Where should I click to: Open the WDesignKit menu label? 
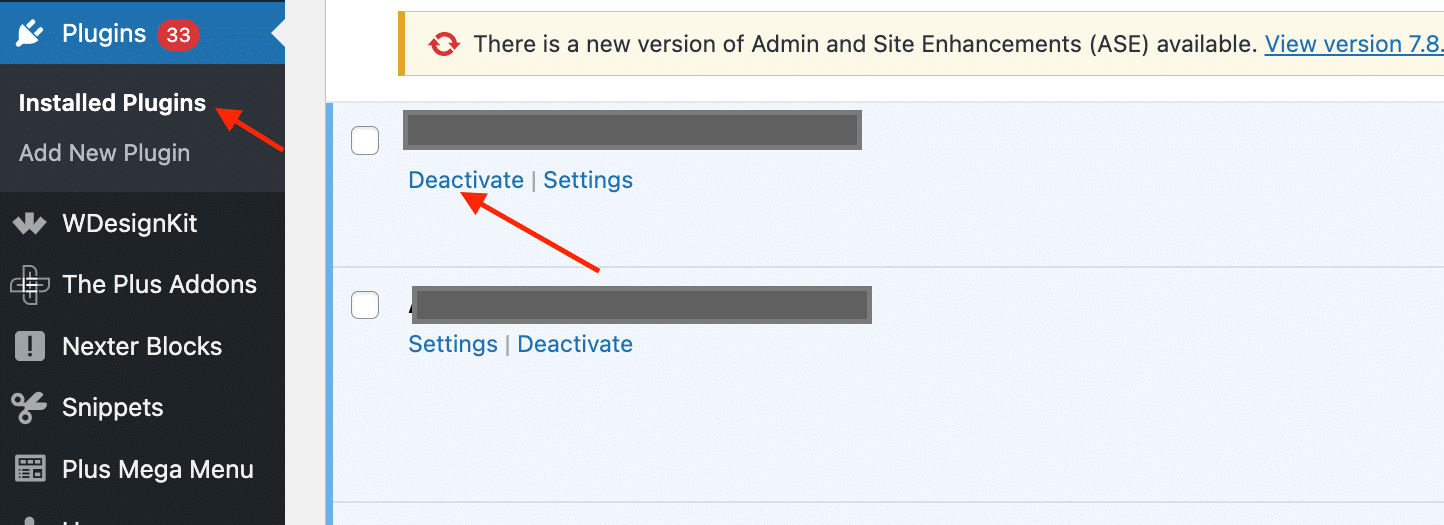[x=130, y=223]
